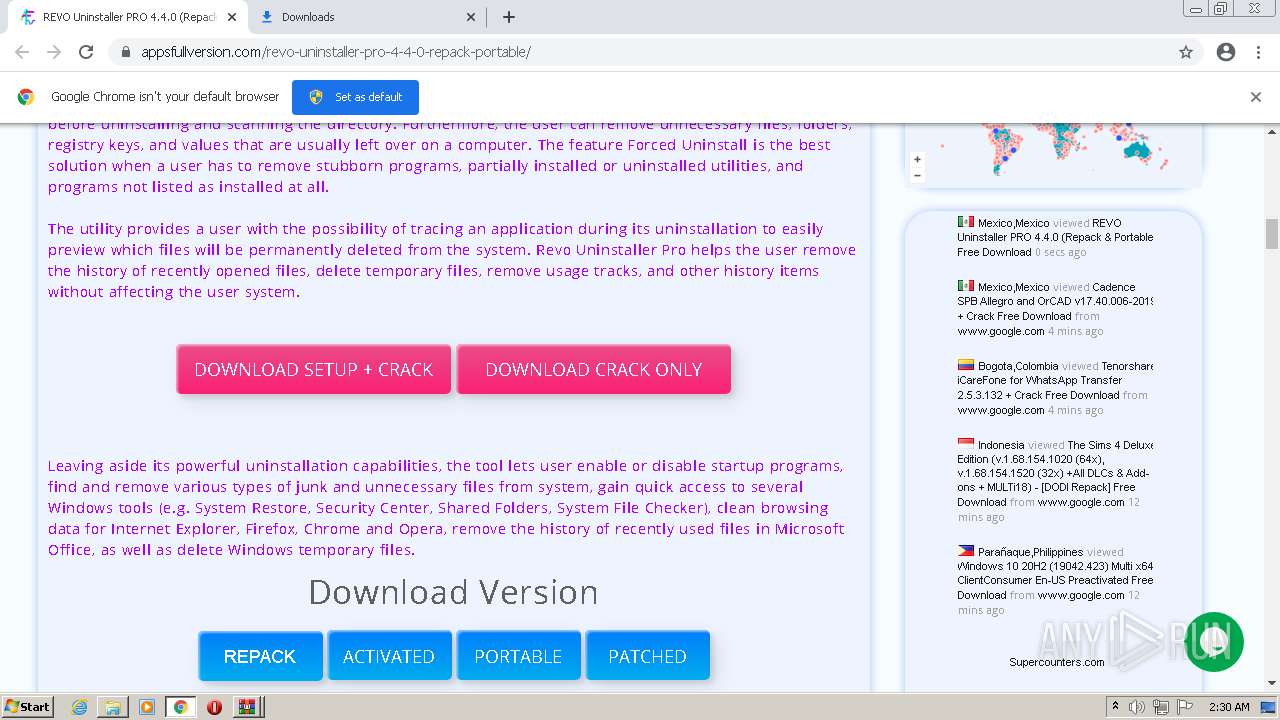The height and width of the screenshot is (720, 1280).
Task: Open a new browser tab
Action: click(x=509, y=17)
